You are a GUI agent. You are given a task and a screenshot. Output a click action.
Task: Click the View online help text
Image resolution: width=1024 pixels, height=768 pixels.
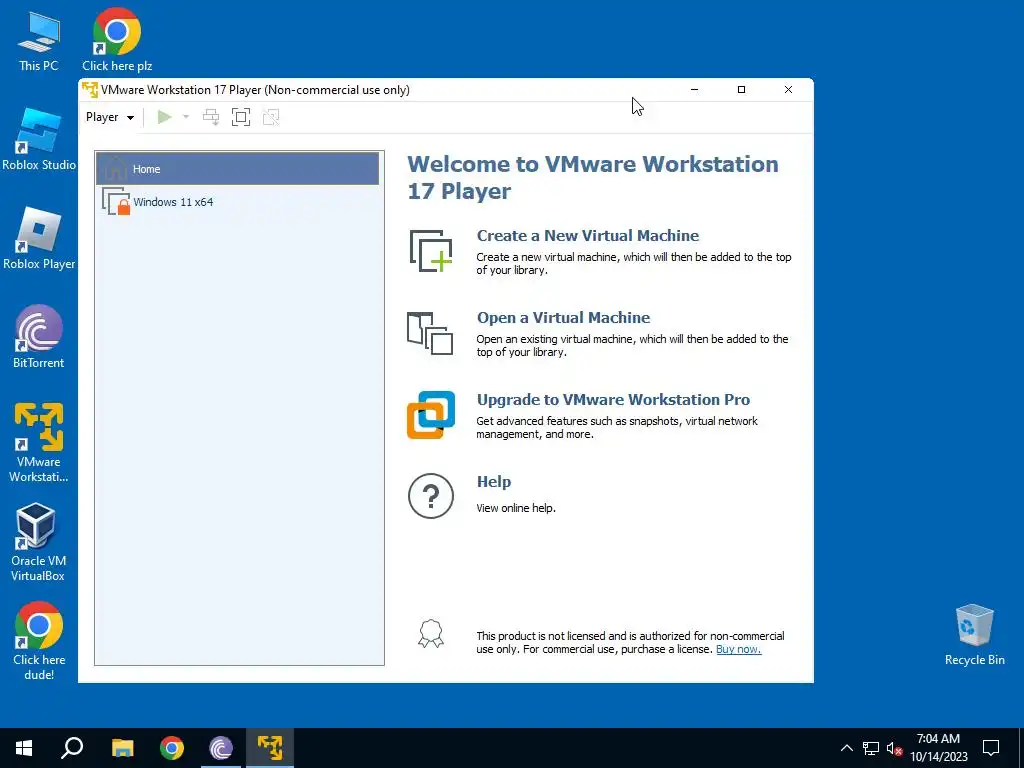coord(516,508)
